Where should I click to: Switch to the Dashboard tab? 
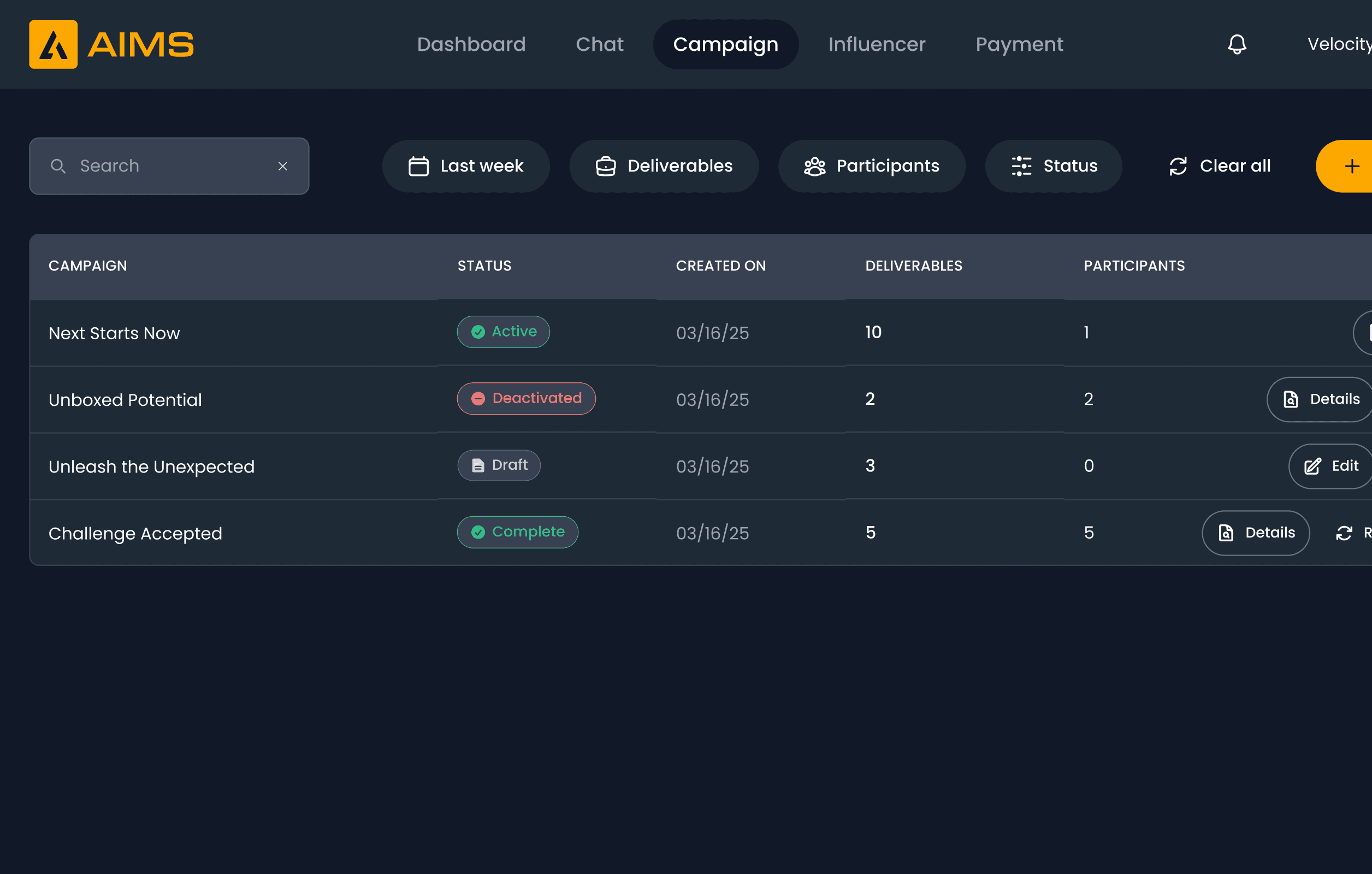(x=471, y=44)
